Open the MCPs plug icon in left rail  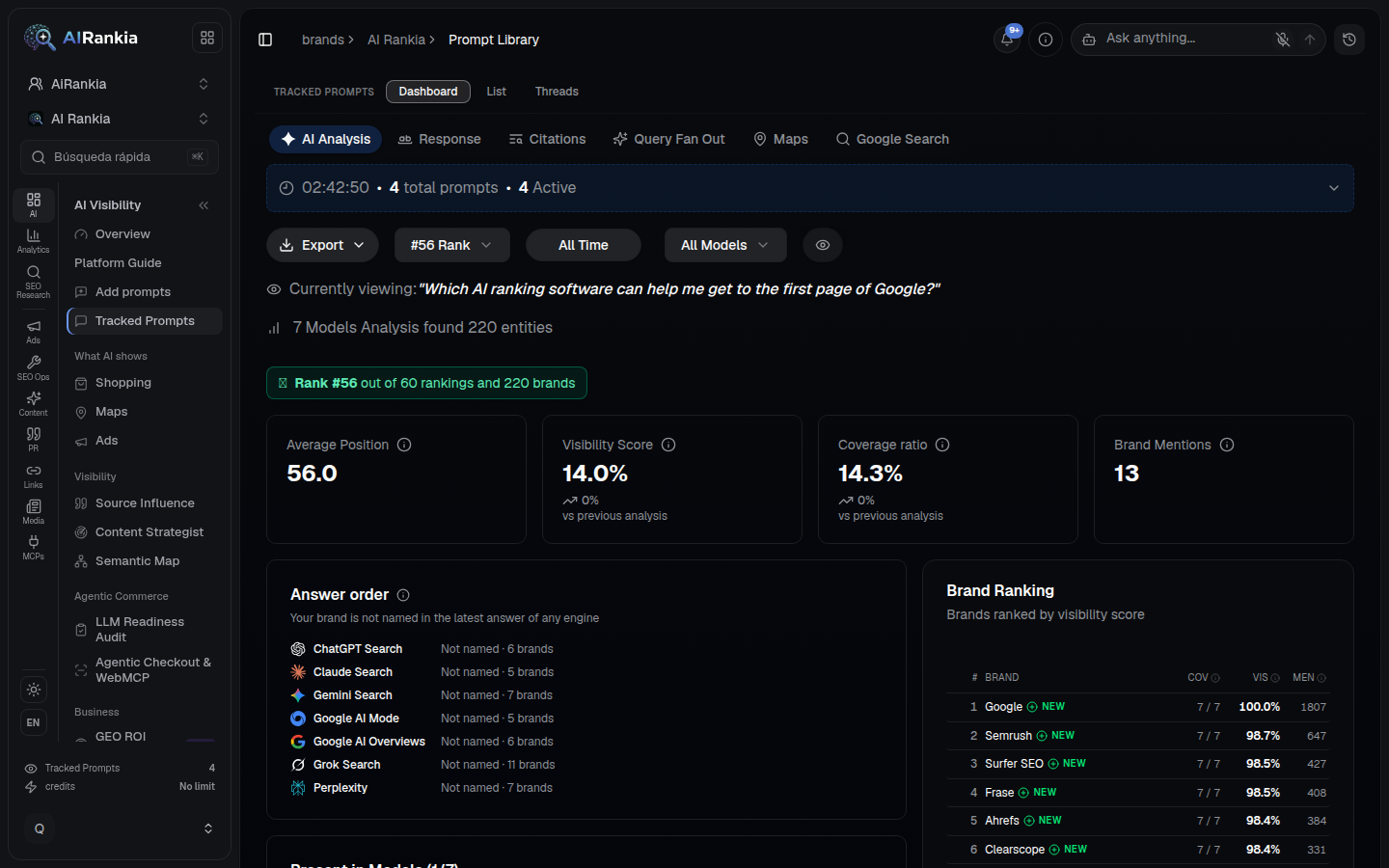pos(33,548)
